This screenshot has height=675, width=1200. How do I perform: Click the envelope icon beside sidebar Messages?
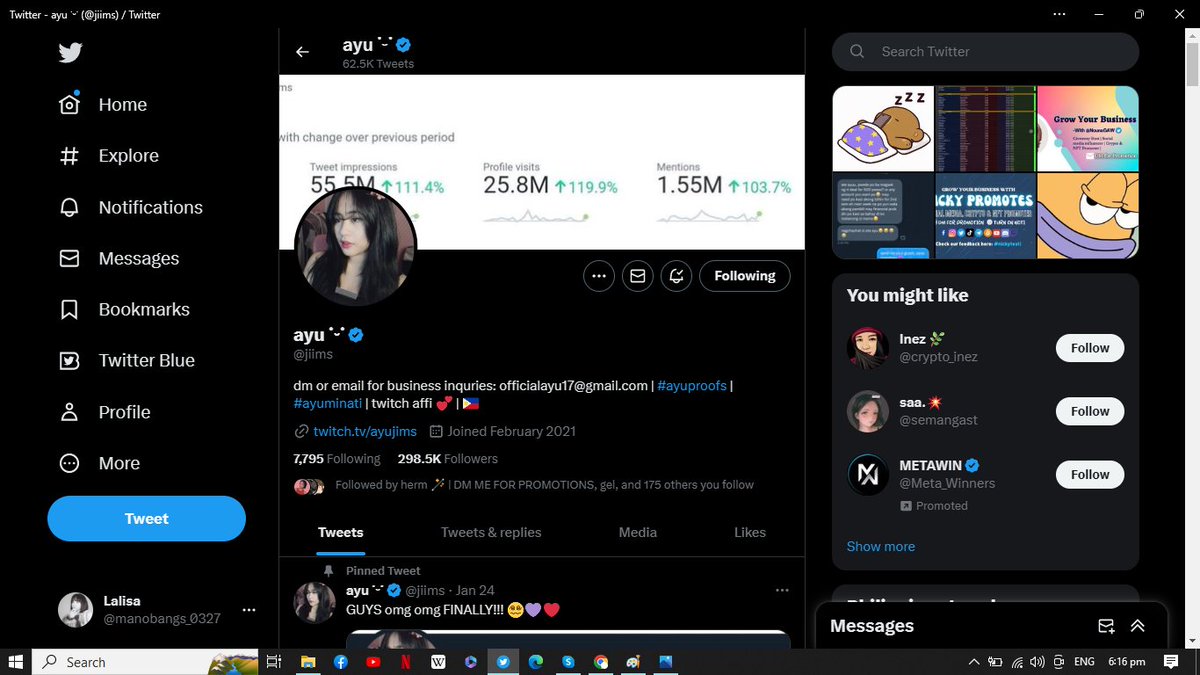(69, 258)
